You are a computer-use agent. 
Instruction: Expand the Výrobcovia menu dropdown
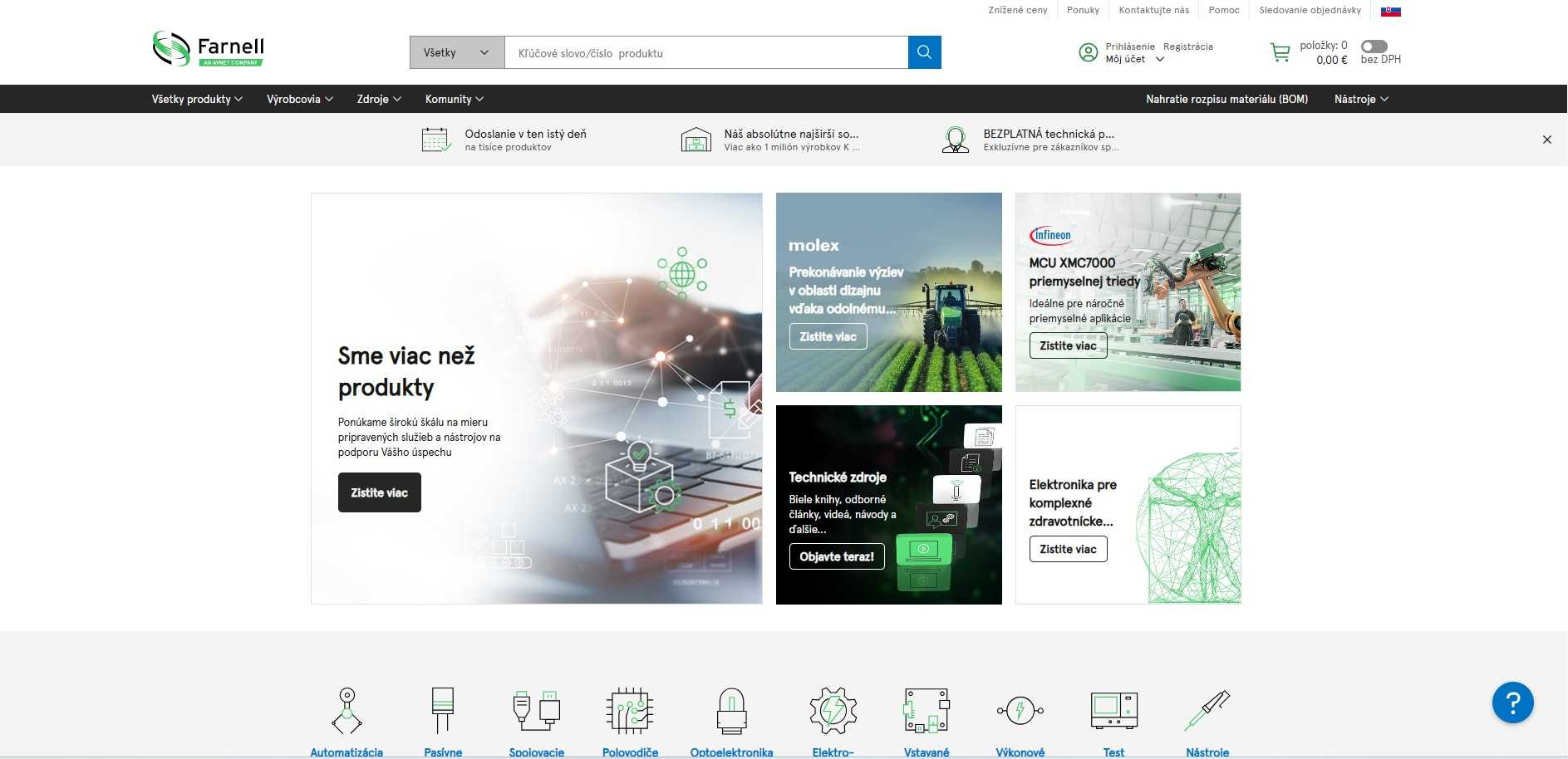tap(298, 99)
